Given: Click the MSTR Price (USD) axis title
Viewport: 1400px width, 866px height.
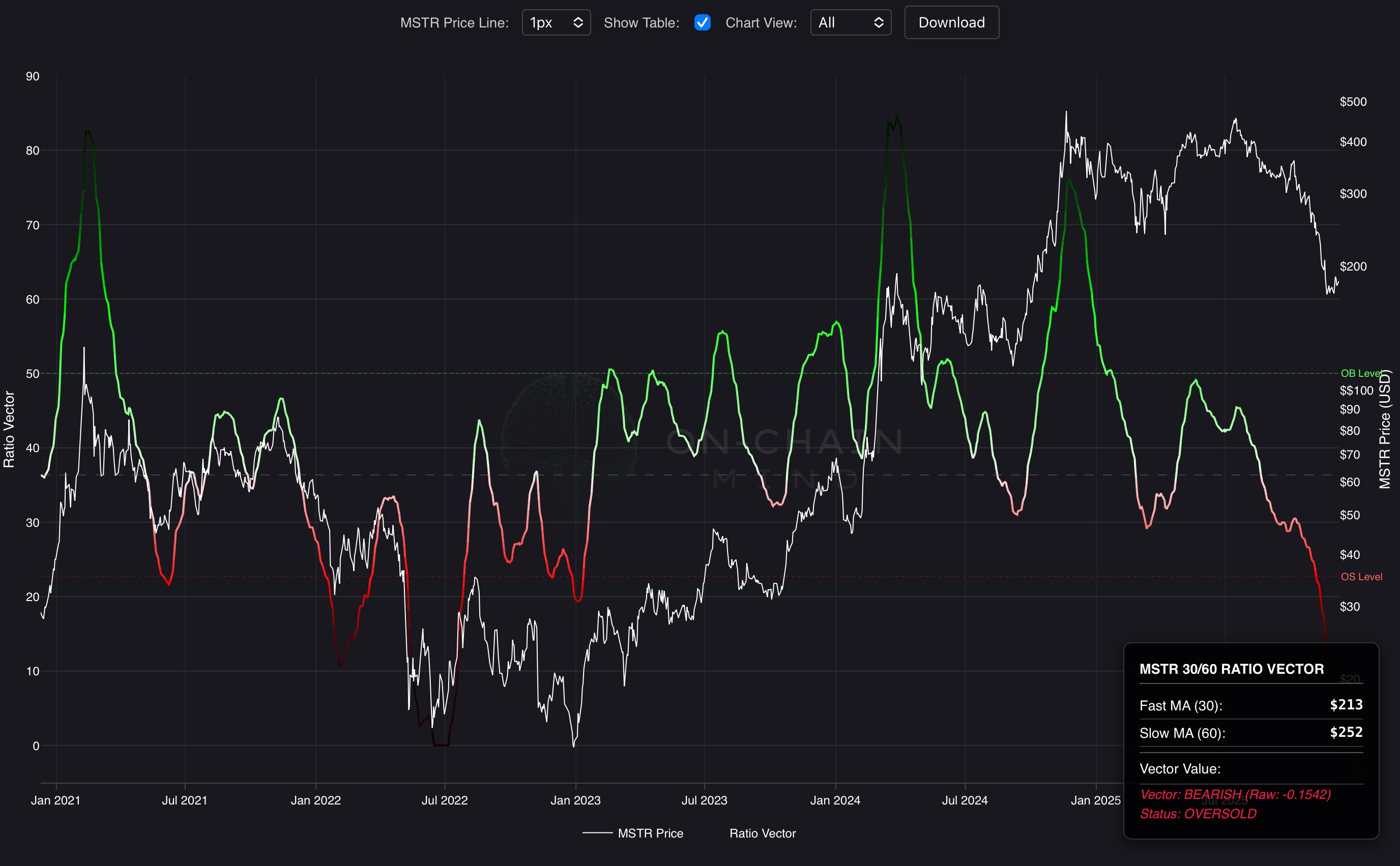Looking at the screenshot, I should (1385, 430).
